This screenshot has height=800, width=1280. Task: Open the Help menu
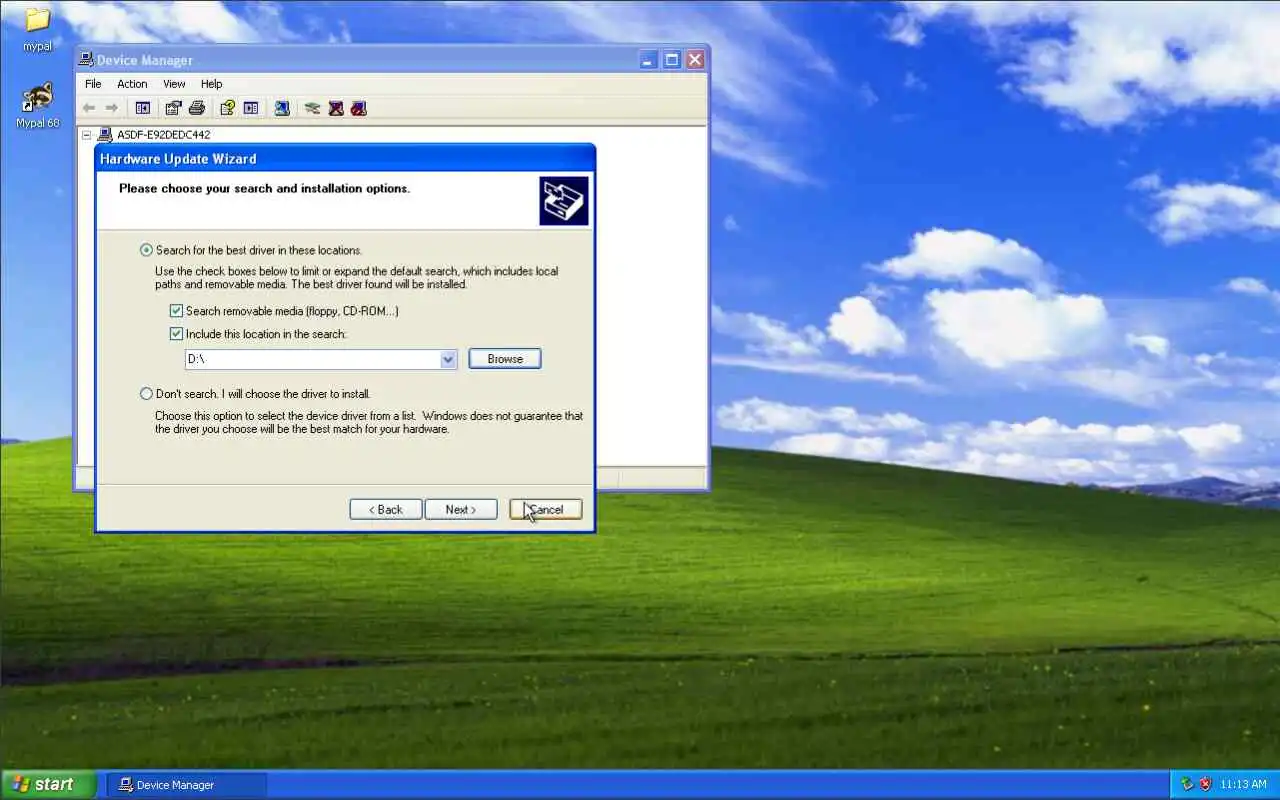[211, 84]
